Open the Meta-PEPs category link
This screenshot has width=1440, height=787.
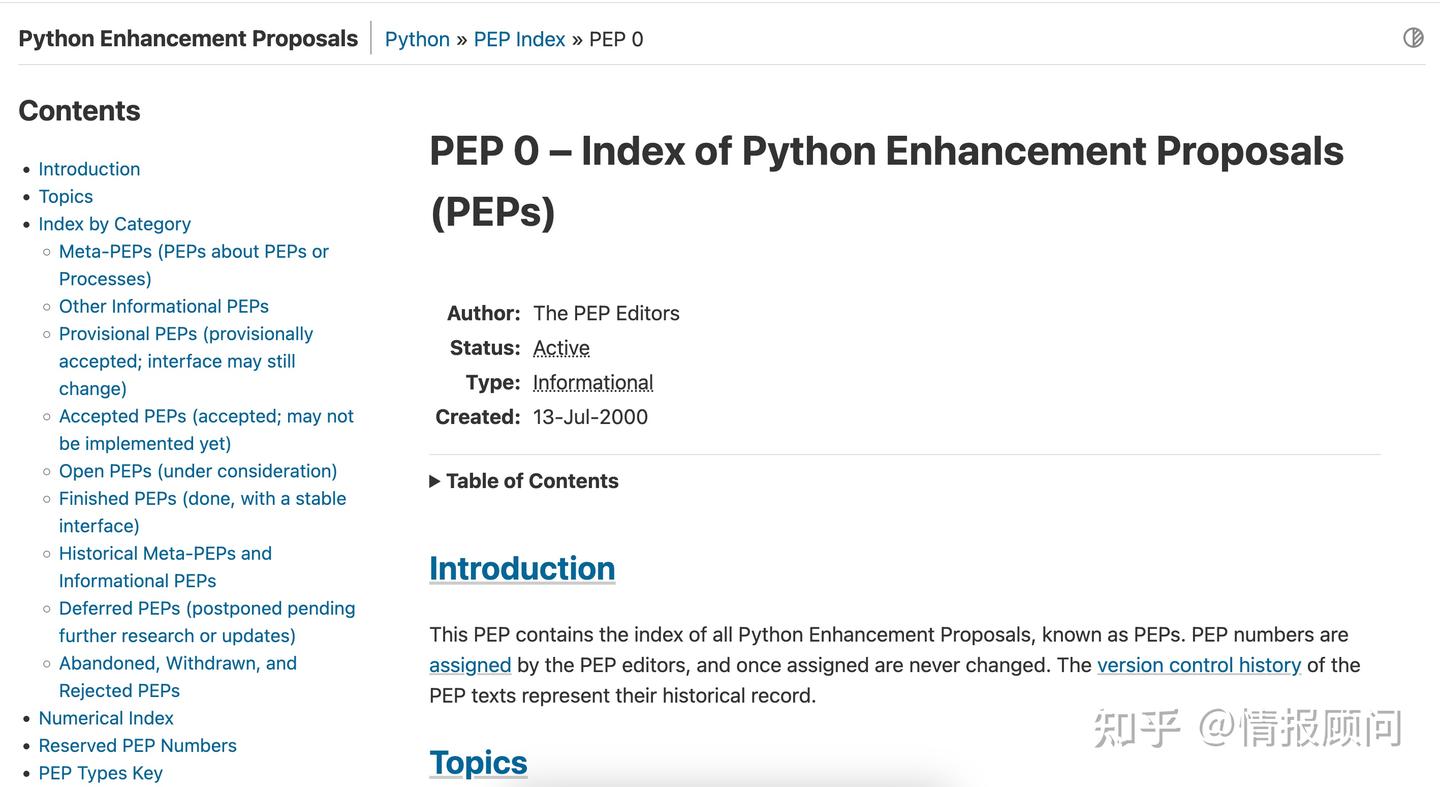tap(193, 251)
